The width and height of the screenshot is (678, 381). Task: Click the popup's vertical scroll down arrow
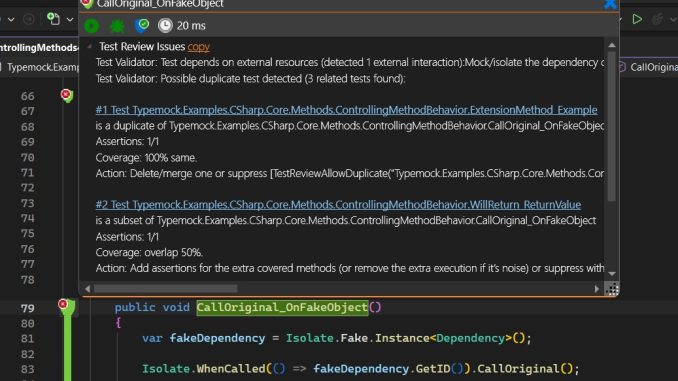612,273
